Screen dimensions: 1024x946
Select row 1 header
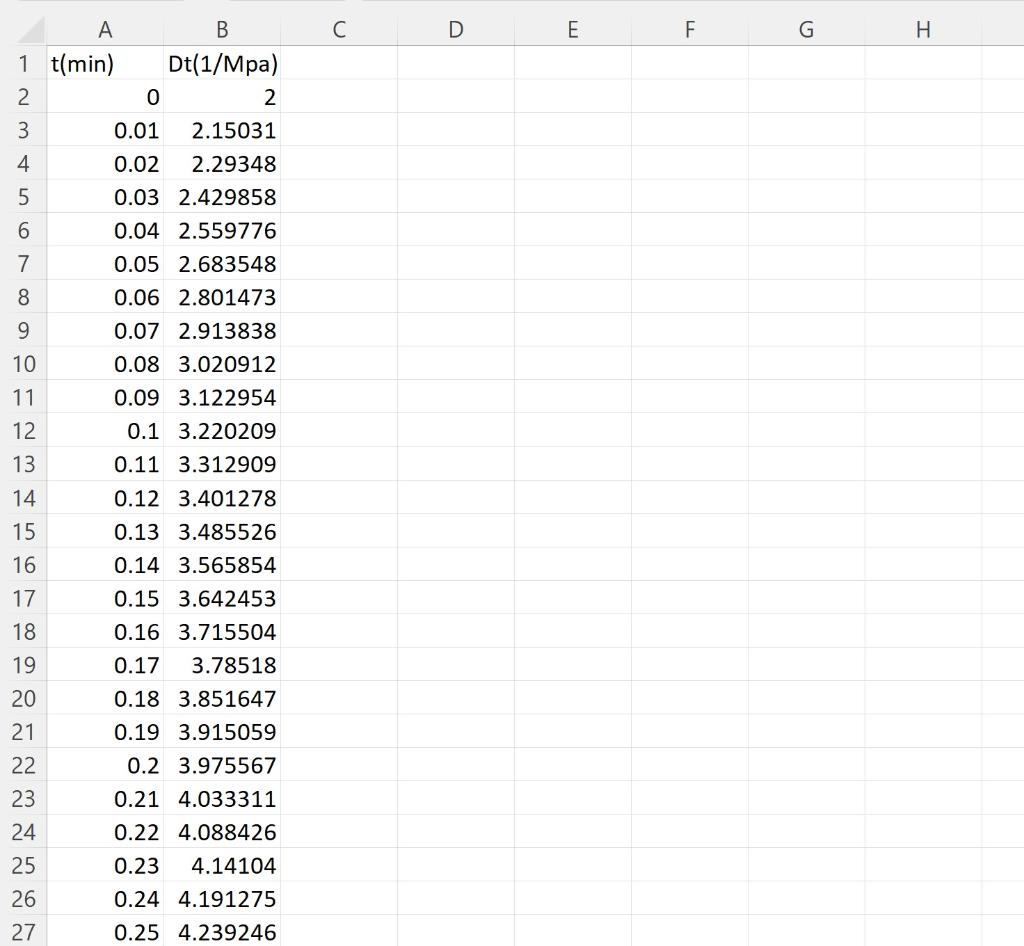(x=22, y=63)
